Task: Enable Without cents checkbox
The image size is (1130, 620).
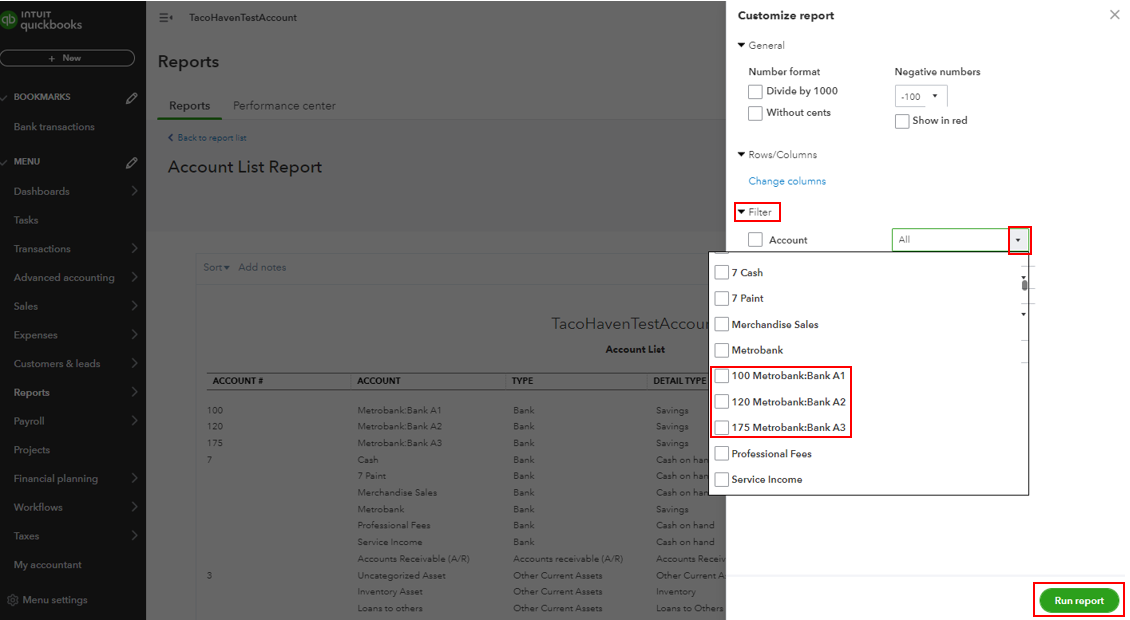Action: pyautogui.click(x=755, y=113)
